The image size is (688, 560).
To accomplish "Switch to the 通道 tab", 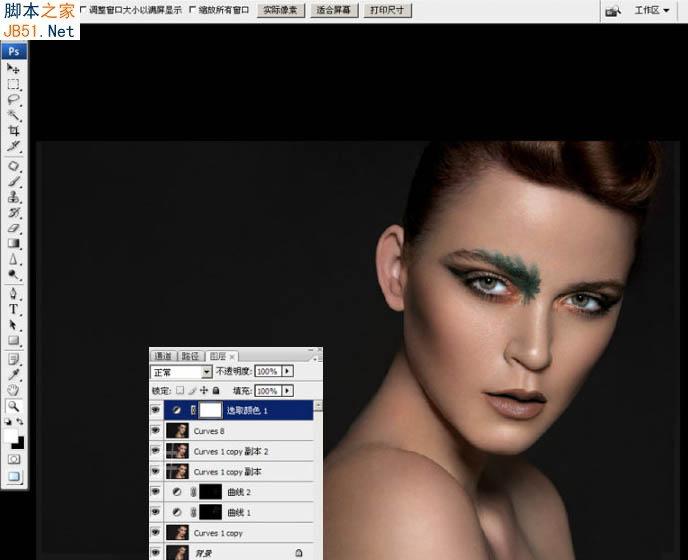I will 163,356.
